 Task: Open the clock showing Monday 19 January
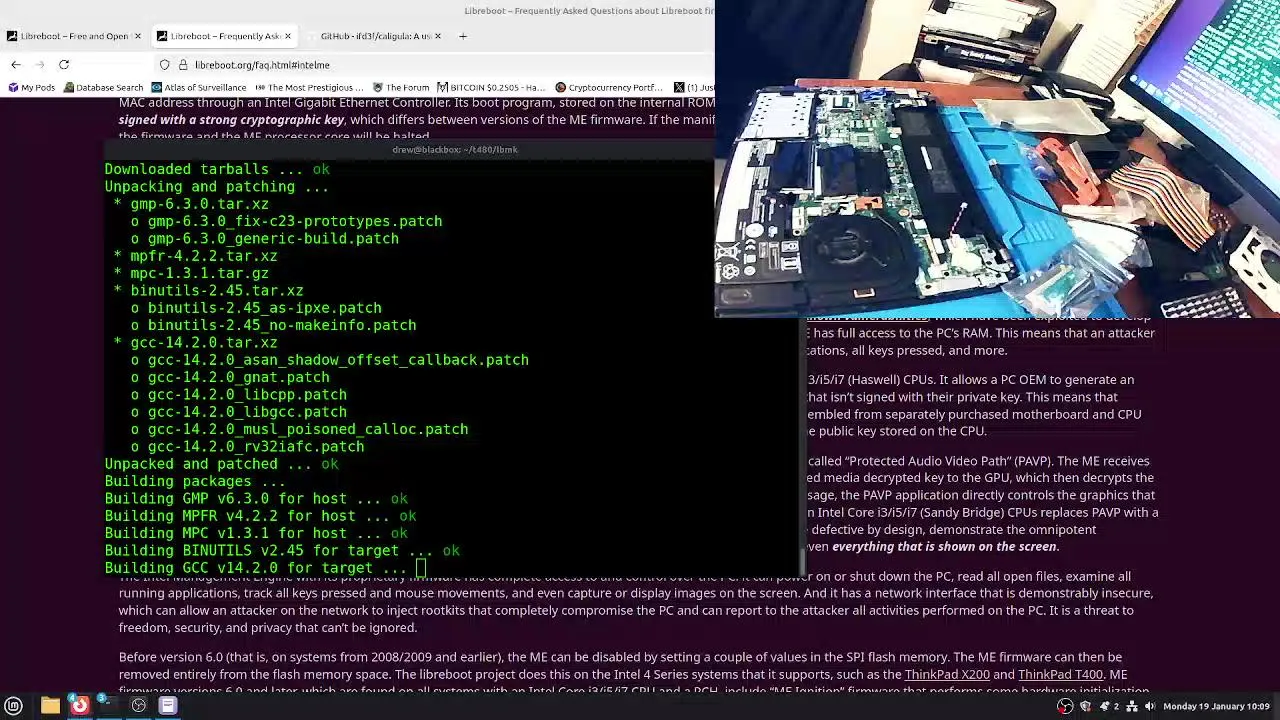coord(1216,706)
